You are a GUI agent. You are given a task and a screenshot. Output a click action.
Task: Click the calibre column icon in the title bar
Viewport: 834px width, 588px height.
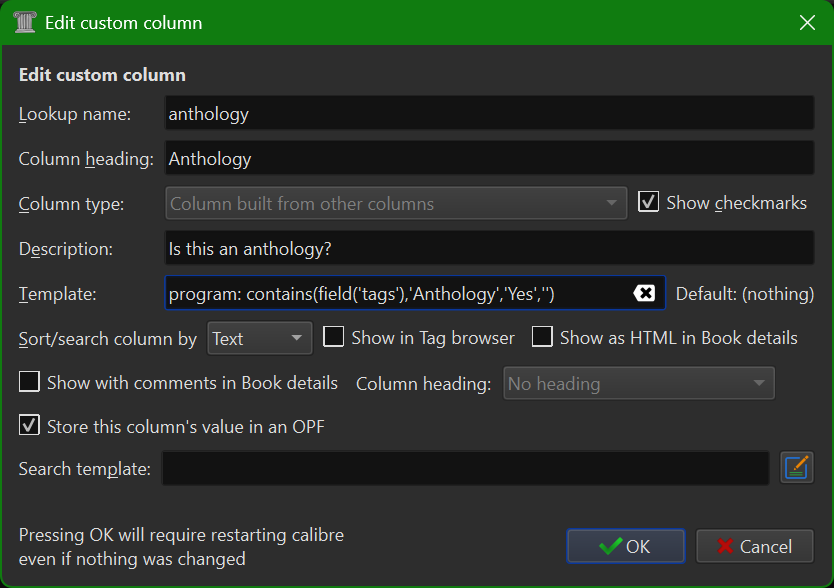click(x=24, y=20)
